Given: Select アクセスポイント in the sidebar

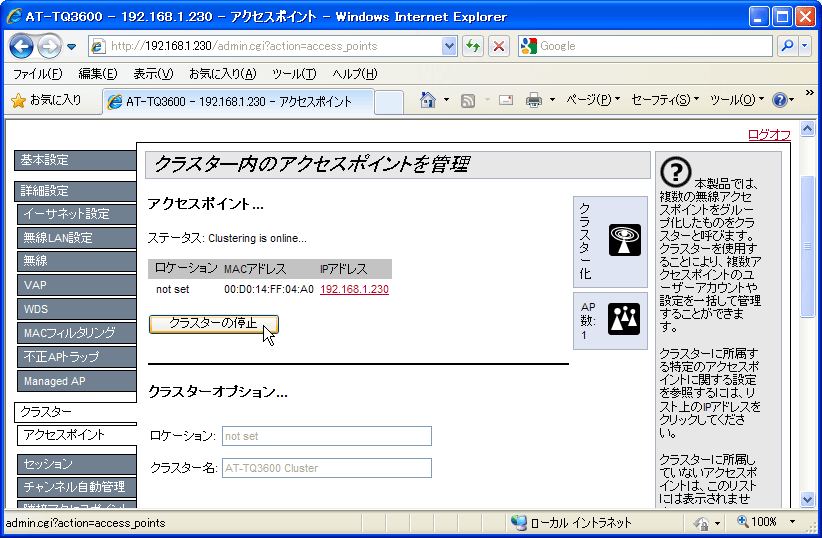Looking at the screenshot, I should pos(77,435).
